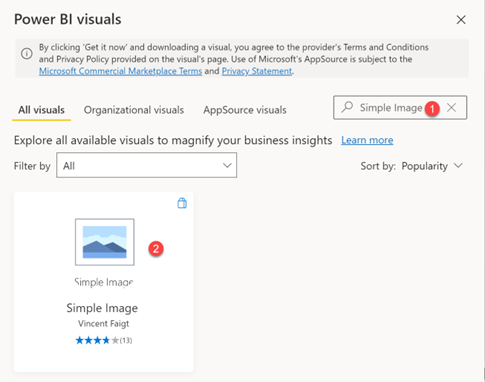This screenshot has width=485, height=382.
Task: Switch to AppSource visuals tab
Action: coord(245,110)
